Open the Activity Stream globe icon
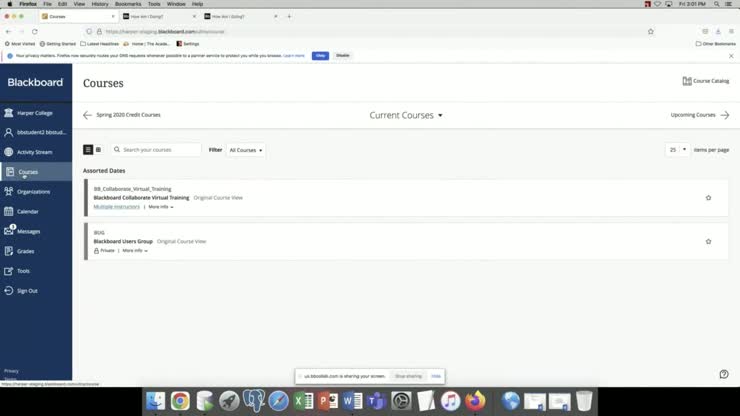 (x=8, y=152)
